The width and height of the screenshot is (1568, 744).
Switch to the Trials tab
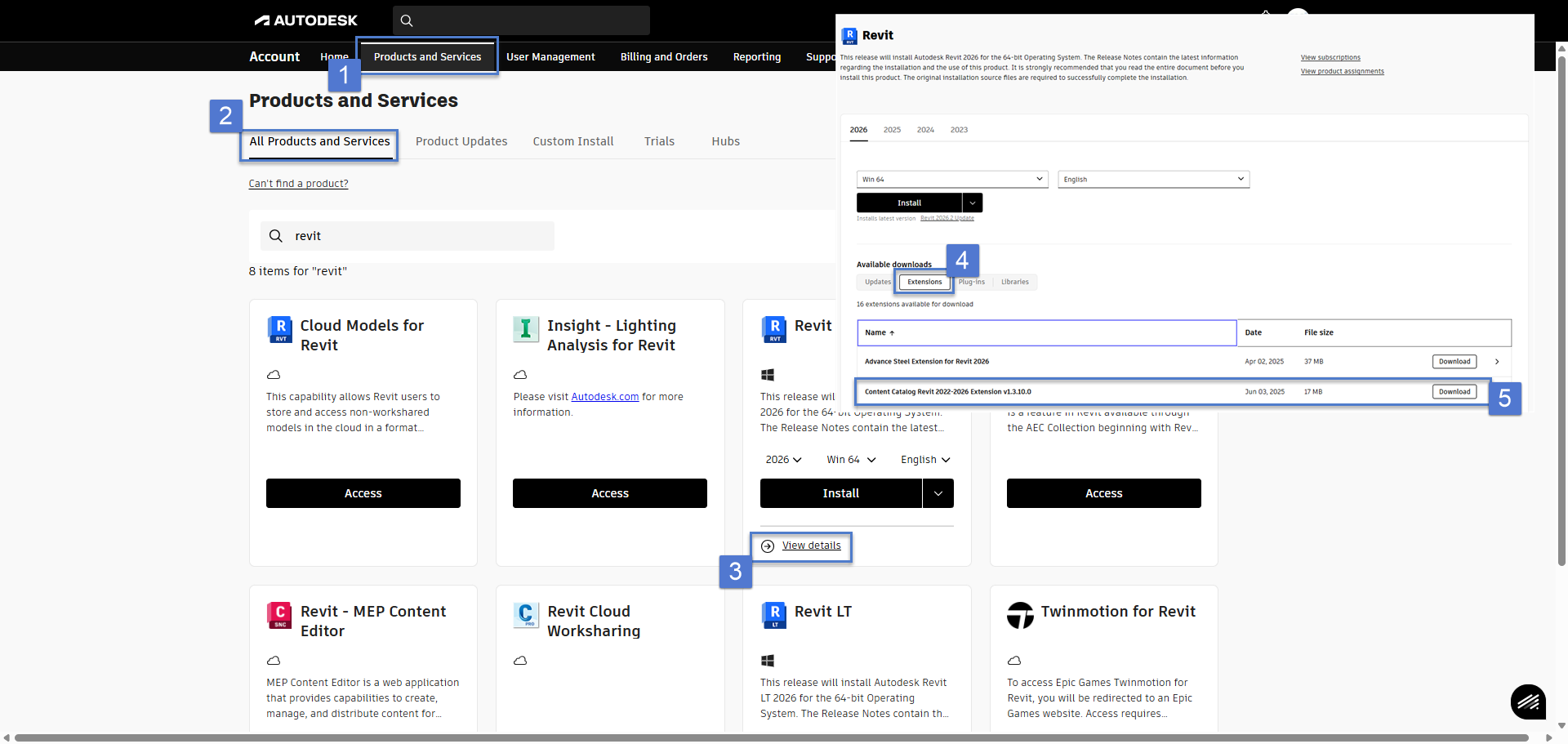click(x=659, y=141)
